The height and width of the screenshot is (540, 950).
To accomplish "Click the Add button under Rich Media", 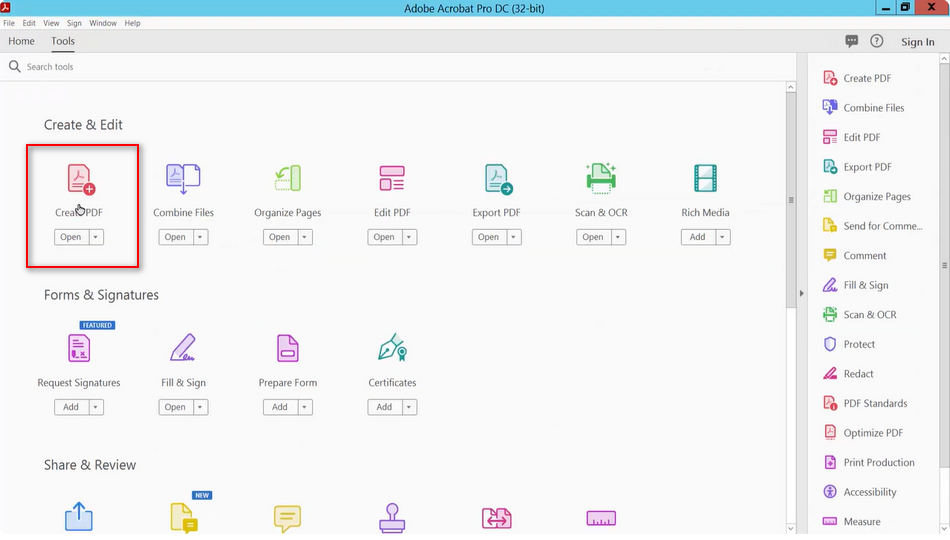I will tap(698, 237).
